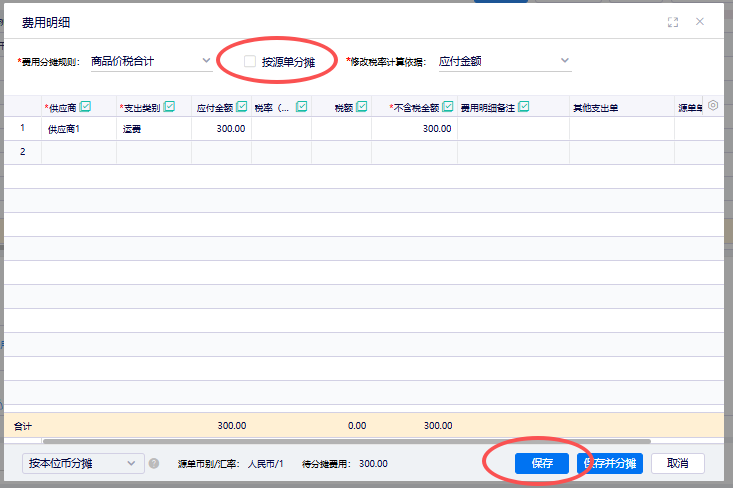Click the 费用明细备注 column edit icon

tap(523, 107)
